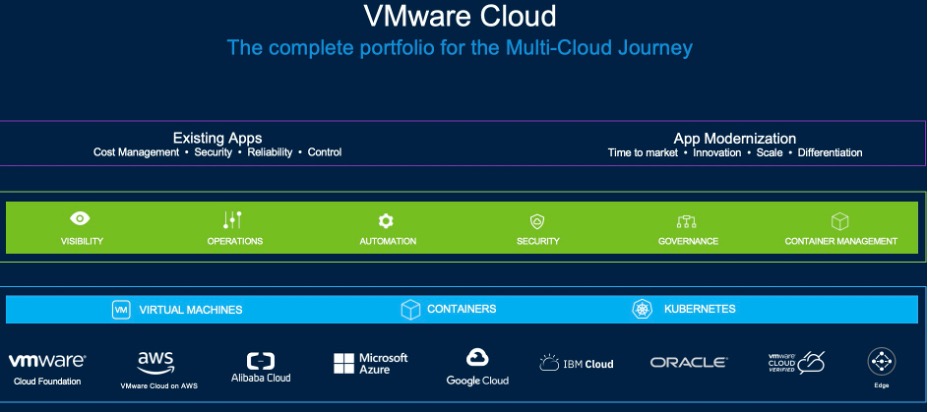Click the Cost Management text
Screen dimensions: 928x412
(136, 152)
